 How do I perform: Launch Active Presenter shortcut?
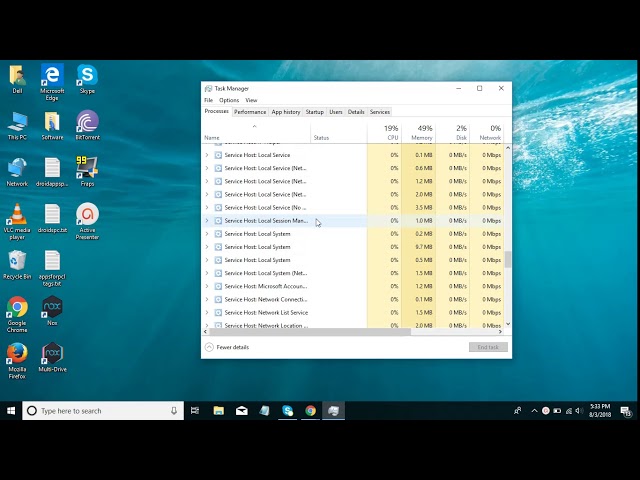pyautogui.click(x=87, y=222)
